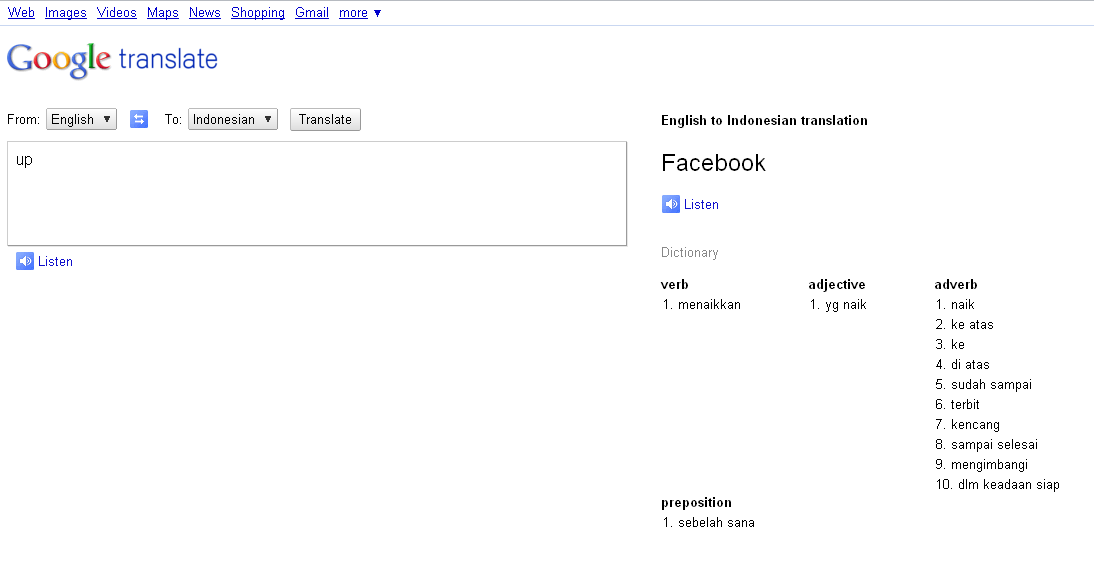The height and width of the screenshot is (563, 1094).
Task: Go to Web in the top navigation
Action: coord(21,13)
